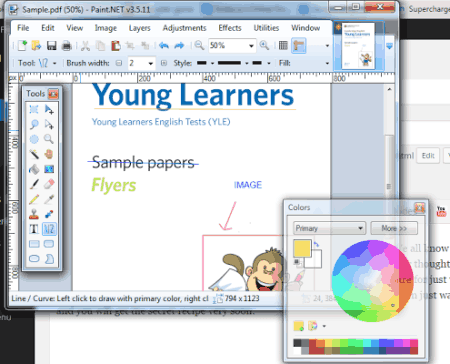Screen dimensions: 450x364
Task: Toggle the rulers button in toolbar
Action: pyautogui.click(x=299, y=45)
